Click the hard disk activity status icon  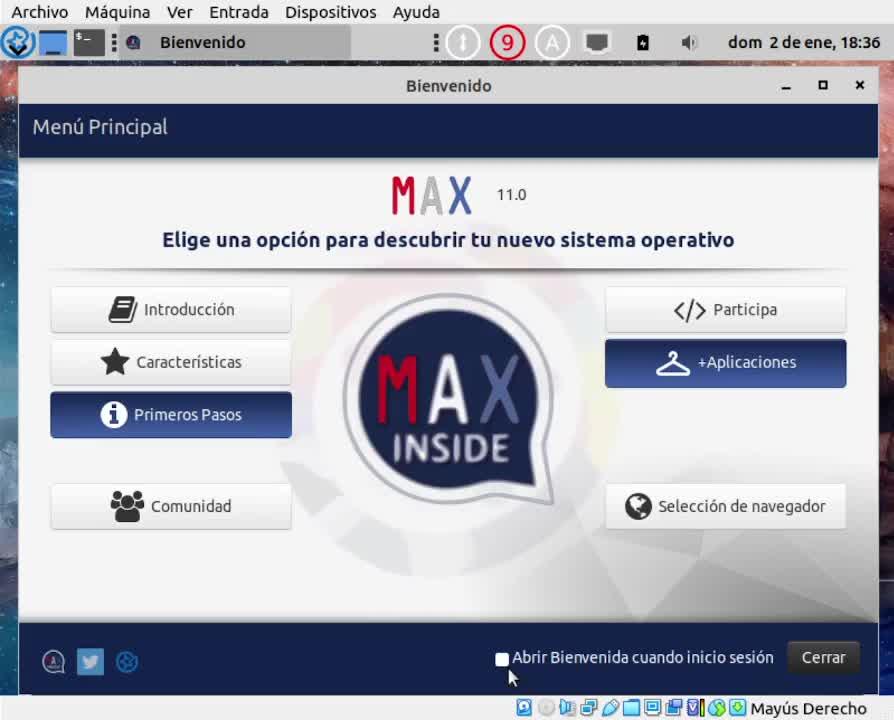tap(524, 708)
